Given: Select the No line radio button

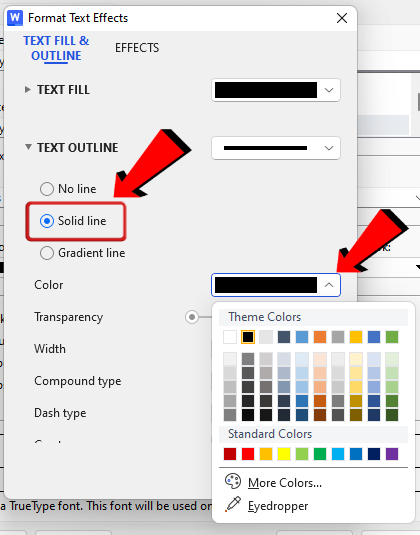Looking at the screenshot, I should (47, 189).
